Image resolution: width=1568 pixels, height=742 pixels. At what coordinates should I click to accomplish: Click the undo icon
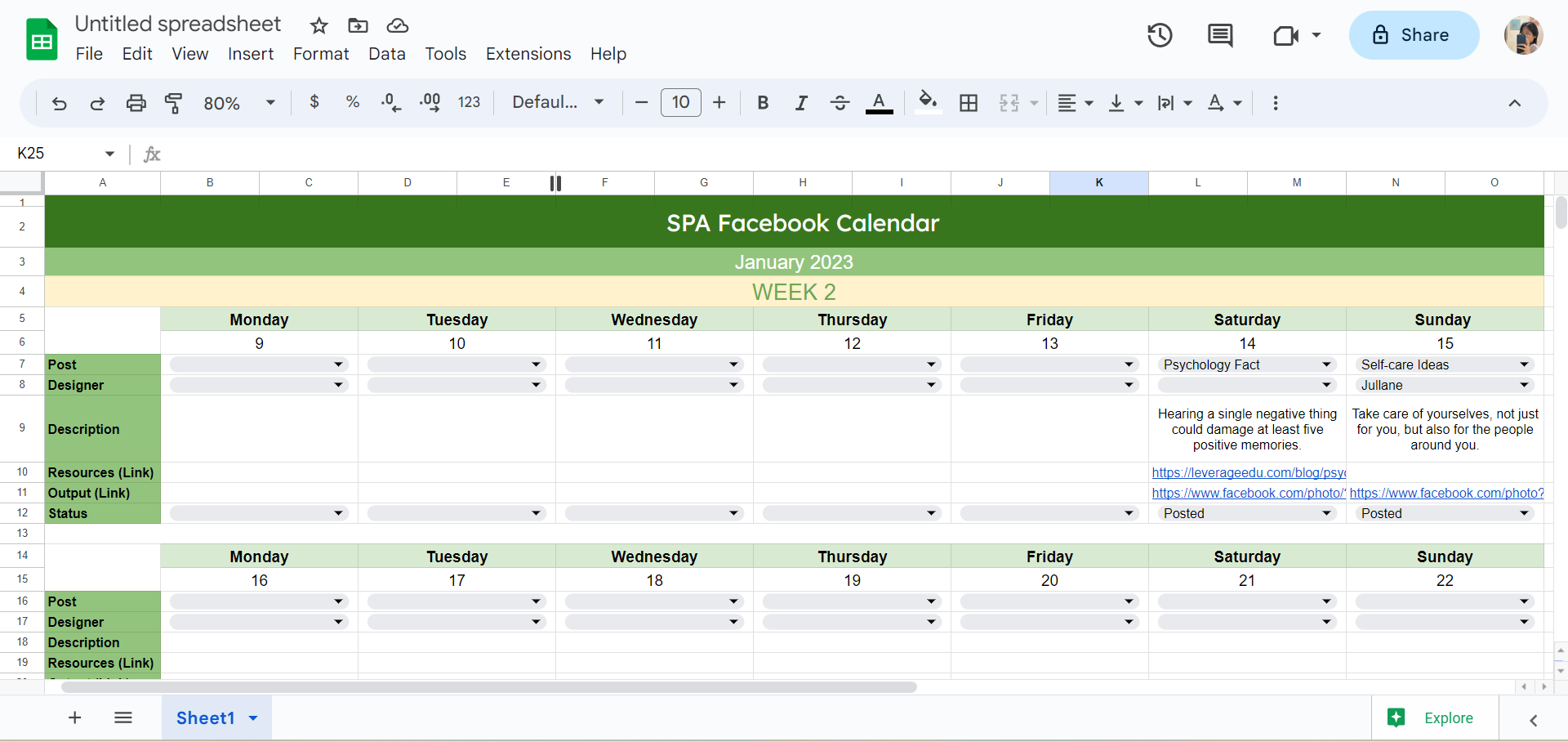(59, 103)
